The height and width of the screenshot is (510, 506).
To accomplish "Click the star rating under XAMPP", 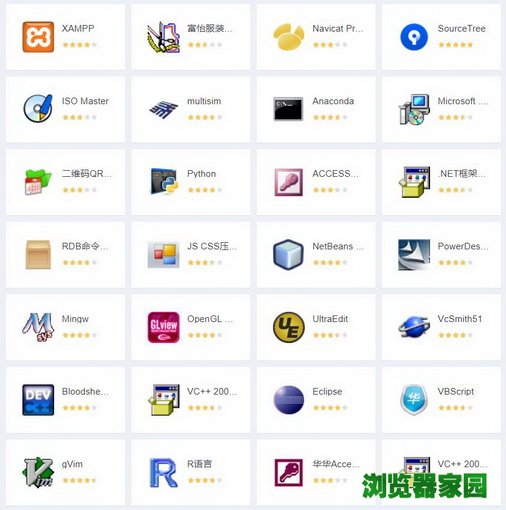I will coord(79,45).
